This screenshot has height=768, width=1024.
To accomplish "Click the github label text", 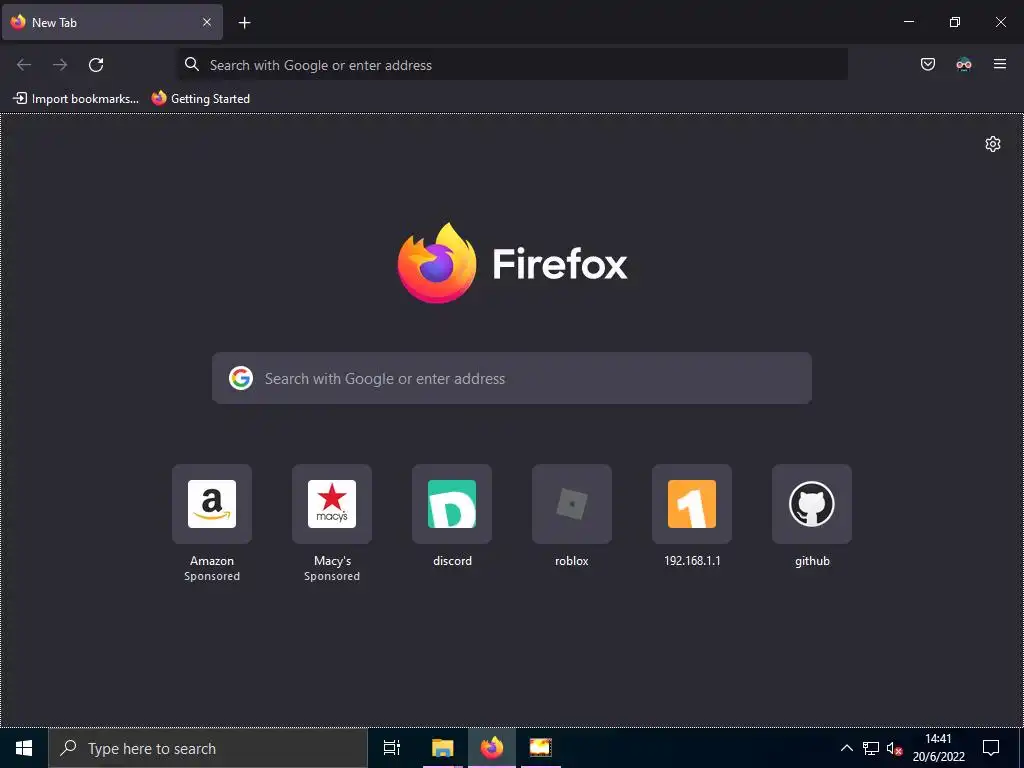I will click(812, 561).
